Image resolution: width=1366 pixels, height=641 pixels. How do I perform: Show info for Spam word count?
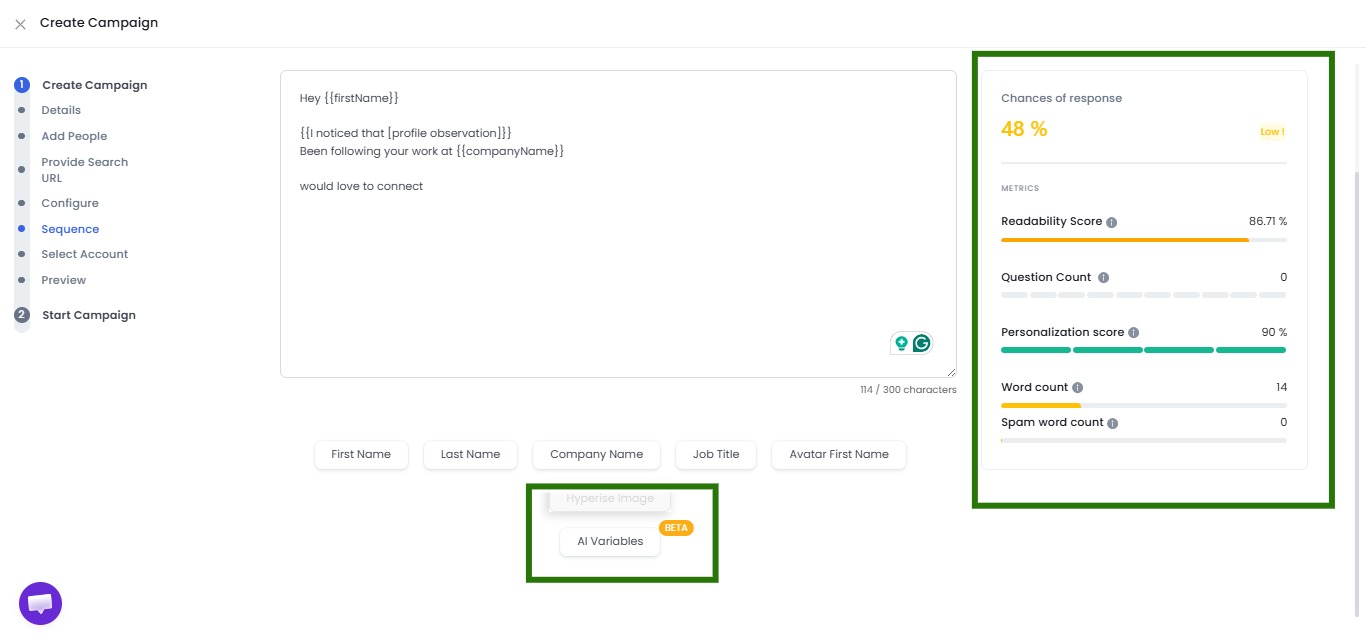click(1112, 423)
